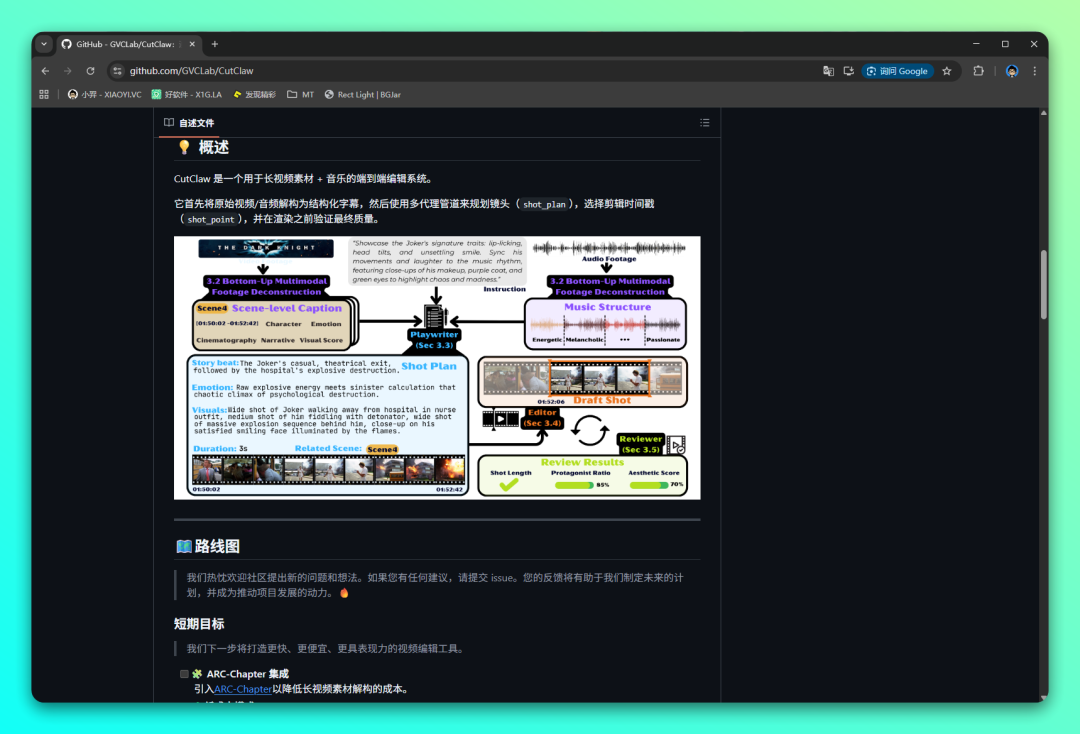Click the Google Lens search button
This screenshot has height=734, width=1080.
point(897,71)
